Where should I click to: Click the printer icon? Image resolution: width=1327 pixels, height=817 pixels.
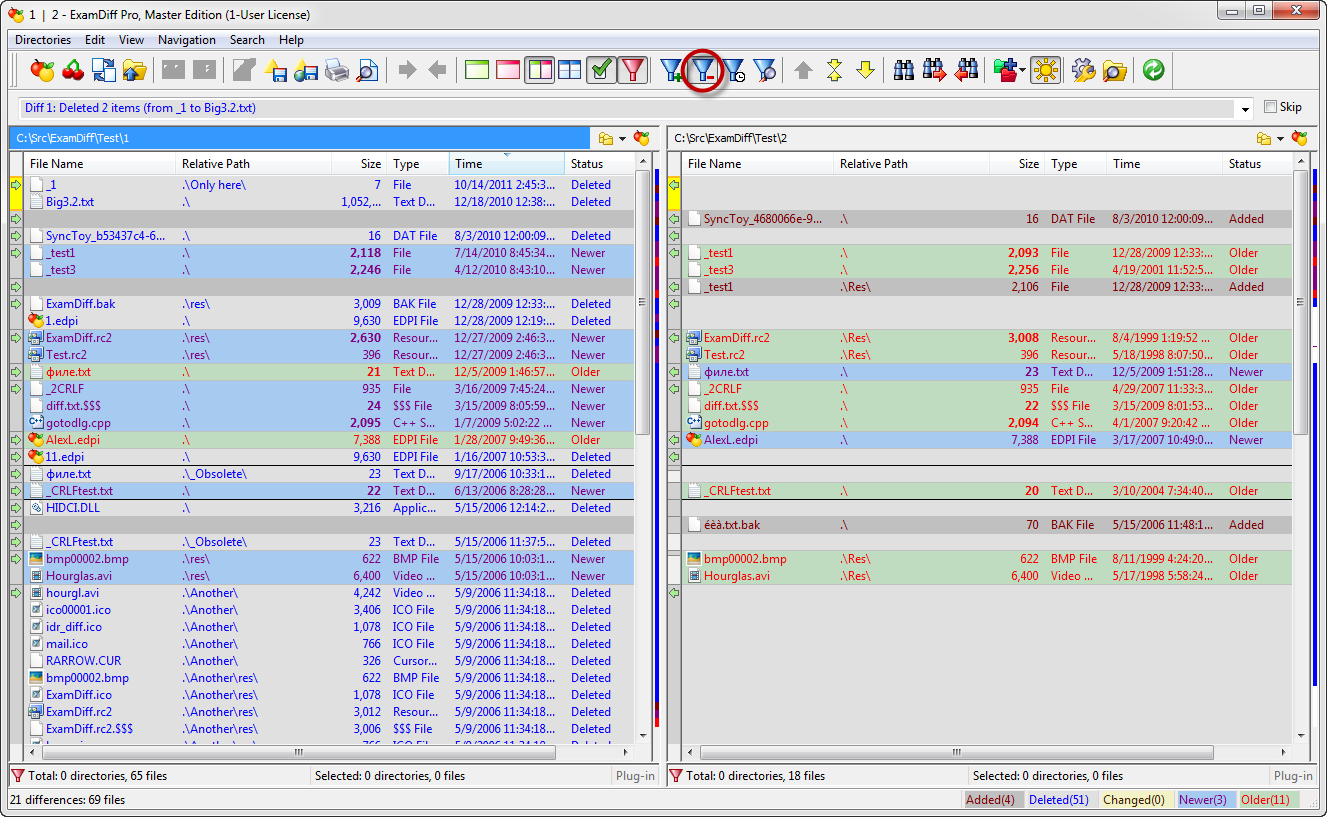(x=337, y=70)
